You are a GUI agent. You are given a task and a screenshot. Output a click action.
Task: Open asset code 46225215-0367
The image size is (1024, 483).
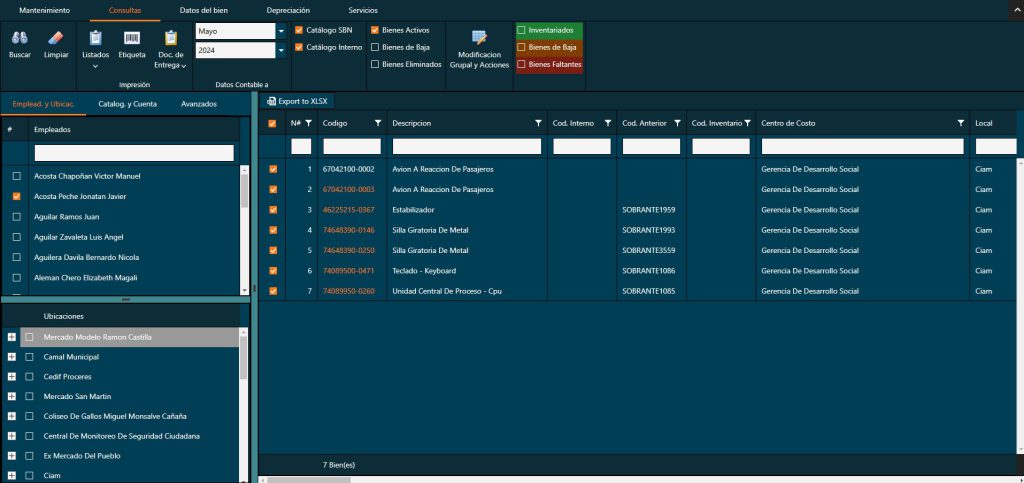[349, 210]
